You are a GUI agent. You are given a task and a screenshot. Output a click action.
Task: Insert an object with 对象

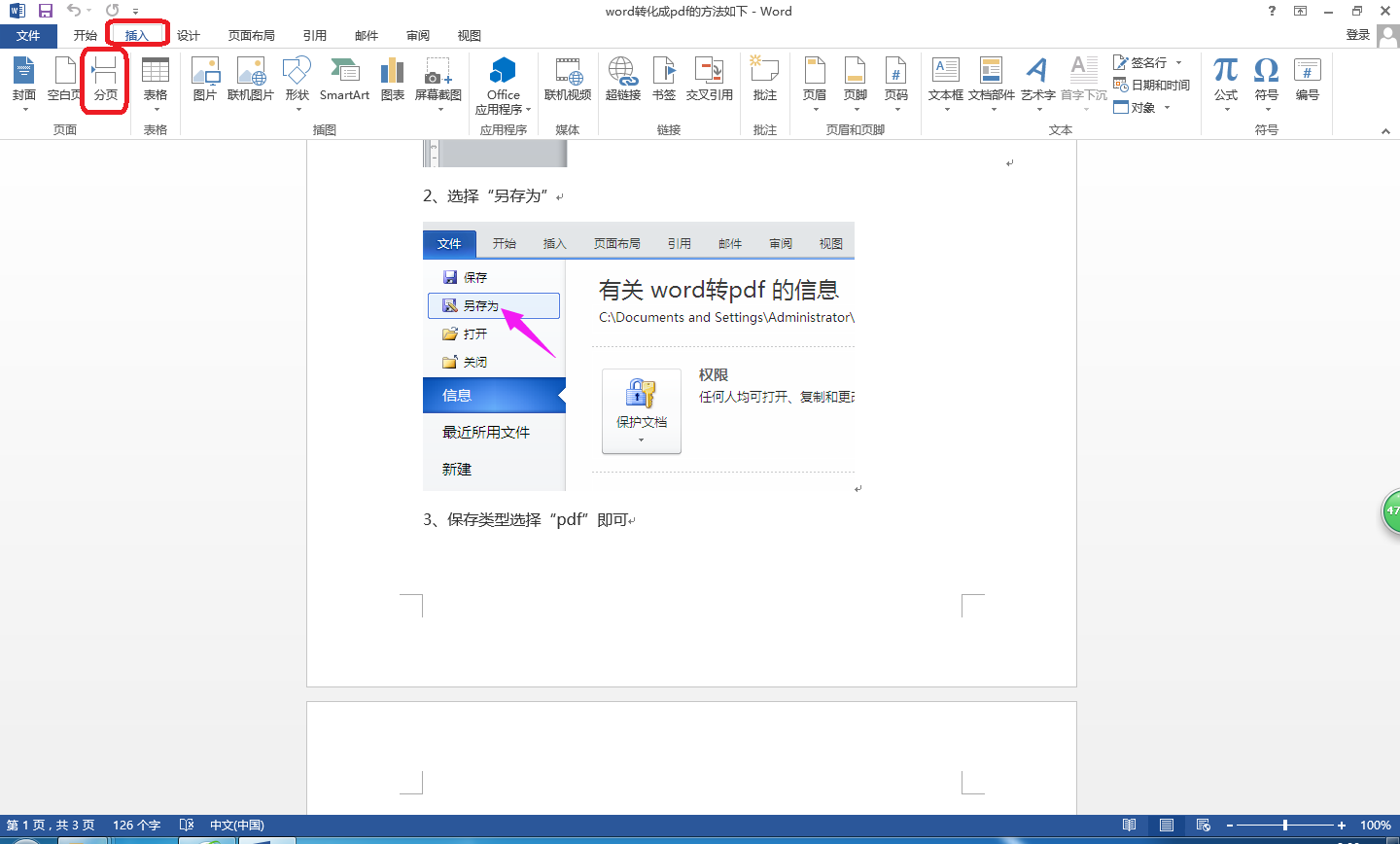click(1136, 107)
